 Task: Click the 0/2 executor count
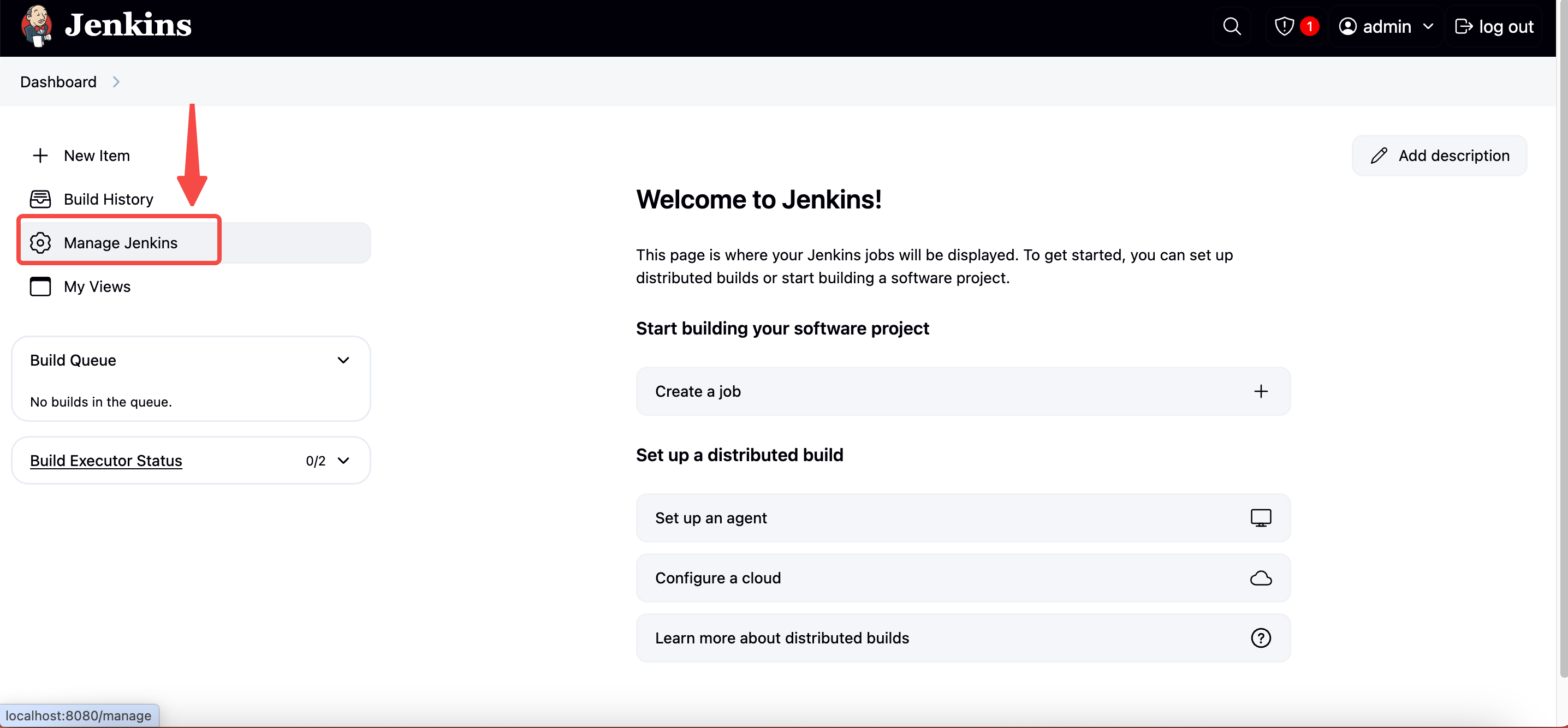click(x=316, y=461)
